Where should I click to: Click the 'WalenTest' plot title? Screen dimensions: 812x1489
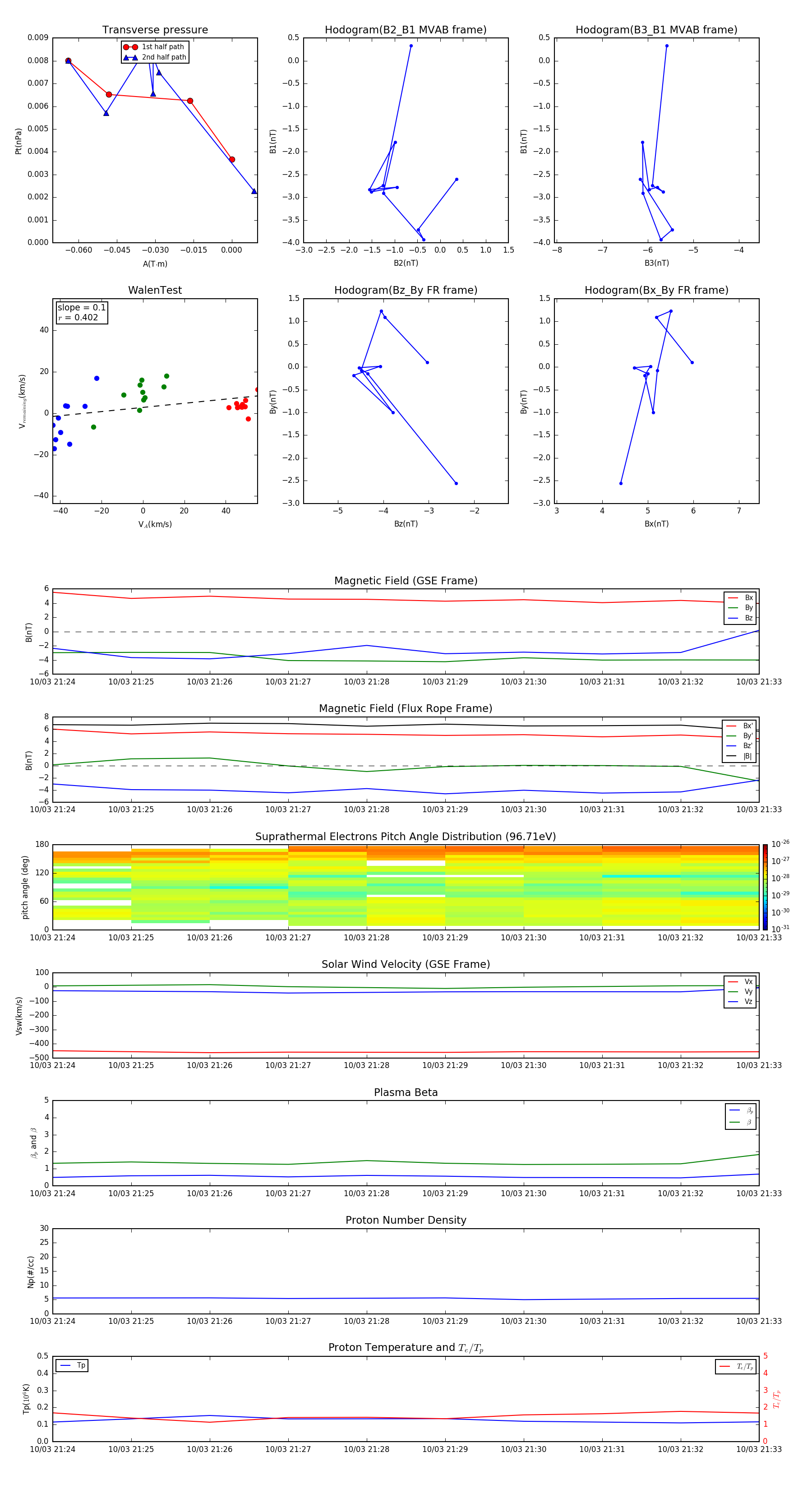(x=155, y=290)
